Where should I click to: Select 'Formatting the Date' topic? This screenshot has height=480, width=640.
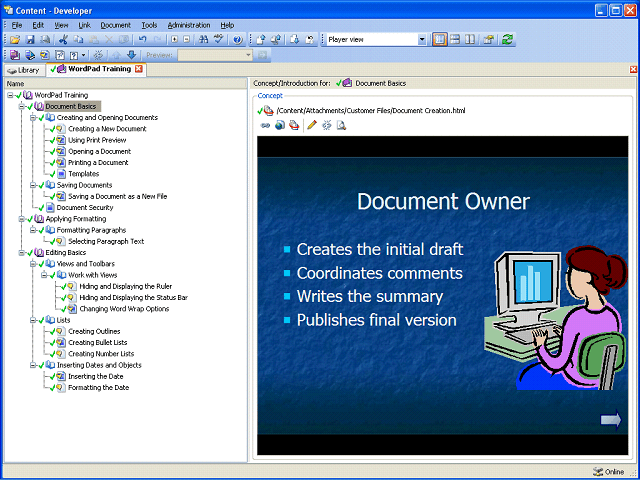pyautogui.click(x=98, y=388)
